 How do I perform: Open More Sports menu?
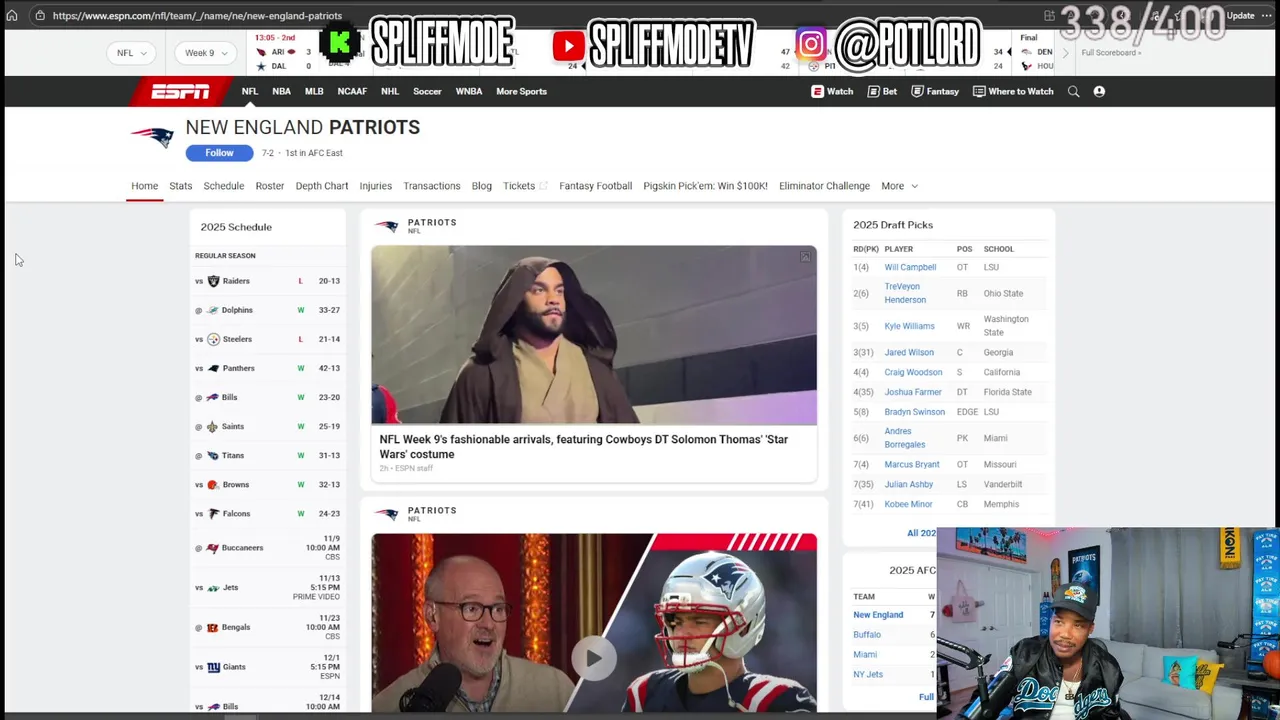521,91
